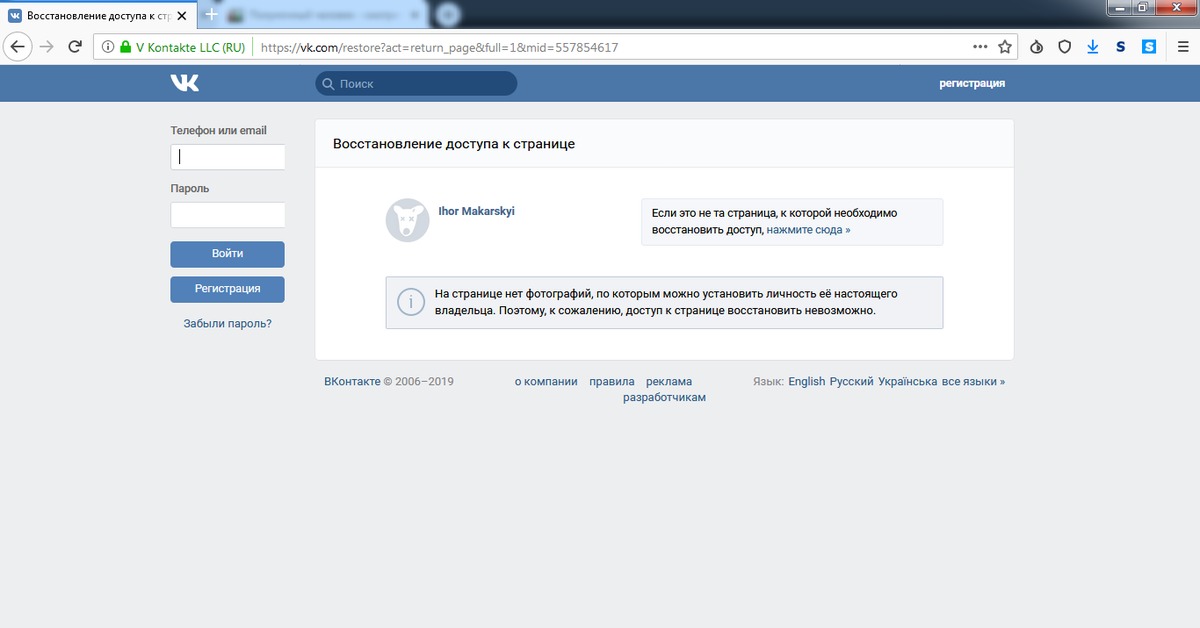Click the browser back arrow button

(18, 46)
